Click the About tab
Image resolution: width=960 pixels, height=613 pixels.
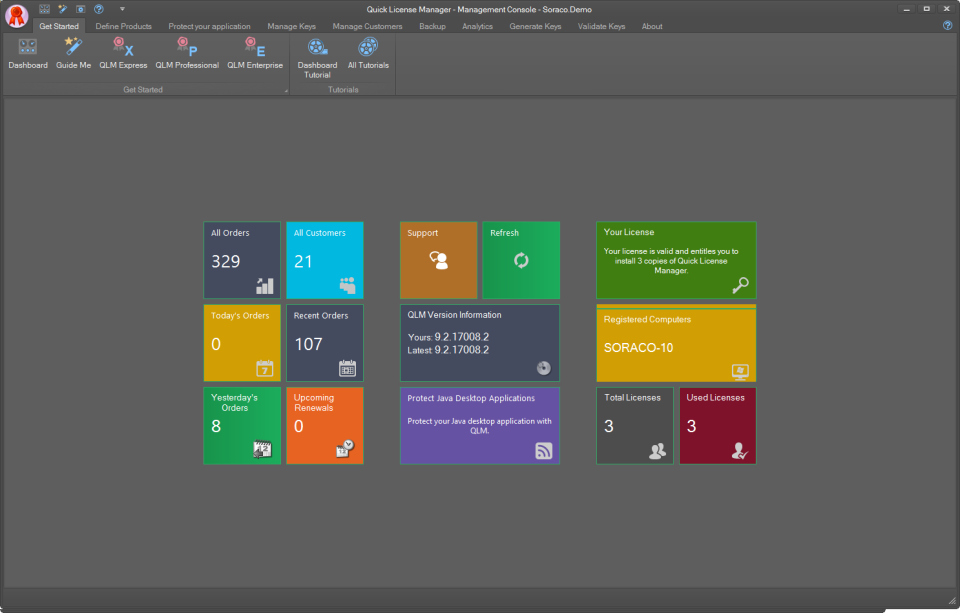652,26
